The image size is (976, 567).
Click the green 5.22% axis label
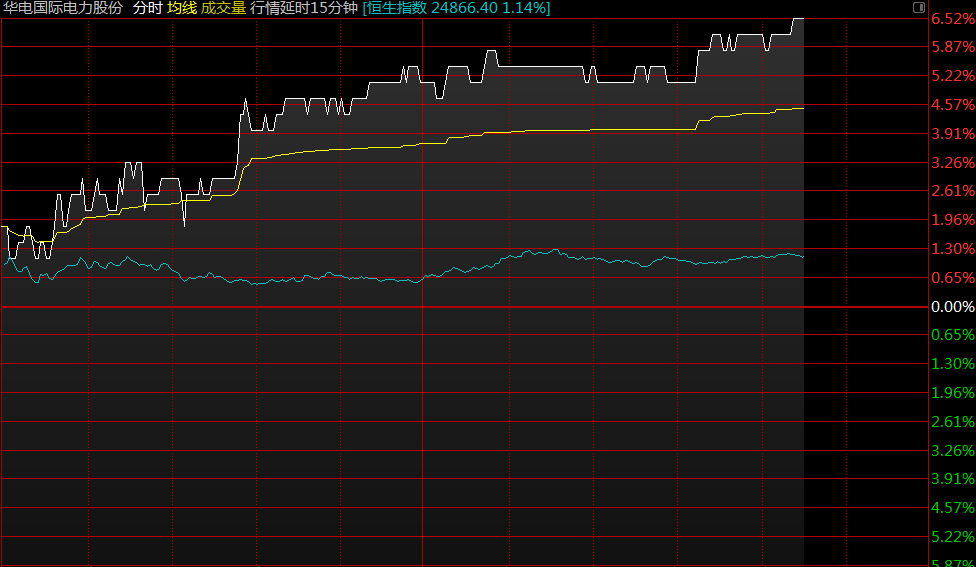[952, 537]
